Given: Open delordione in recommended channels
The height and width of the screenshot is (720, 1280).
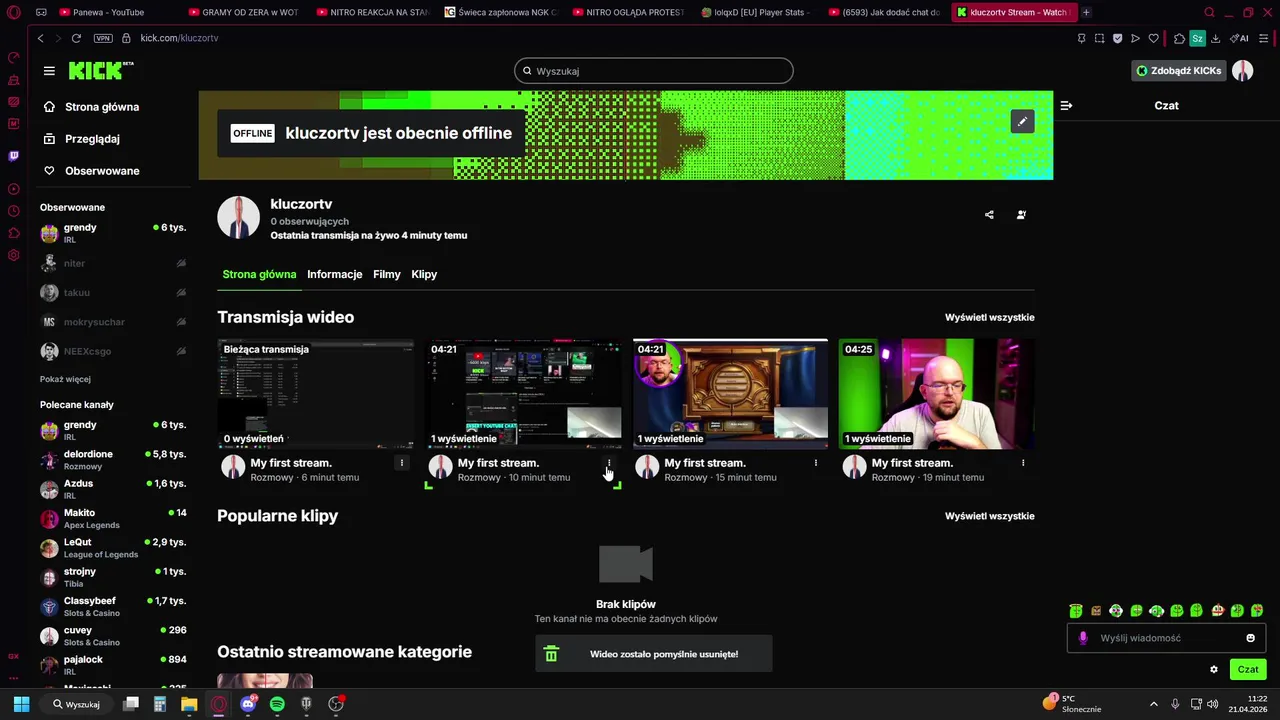Looking at the screenshot, I should pyautogui.click(x=113, y=460).
